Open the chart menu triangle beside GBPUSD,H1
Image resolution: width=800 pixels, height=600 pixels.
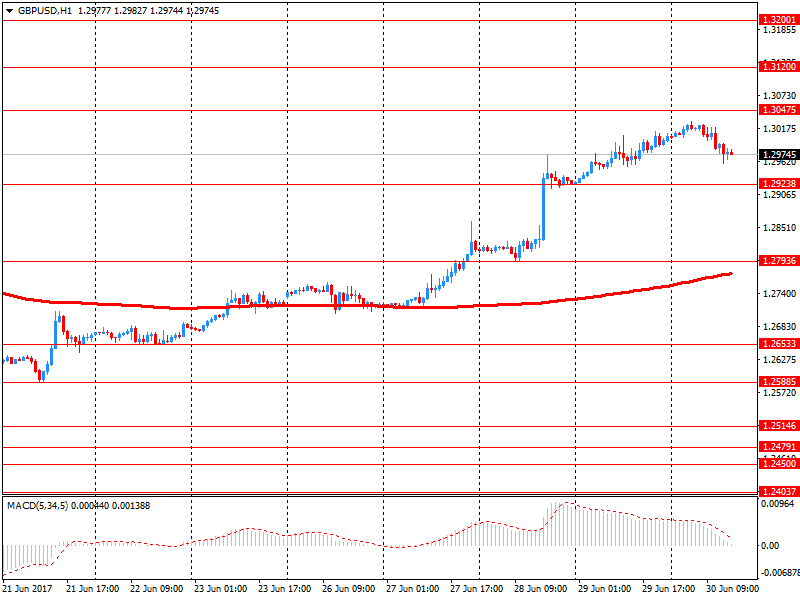9,11
